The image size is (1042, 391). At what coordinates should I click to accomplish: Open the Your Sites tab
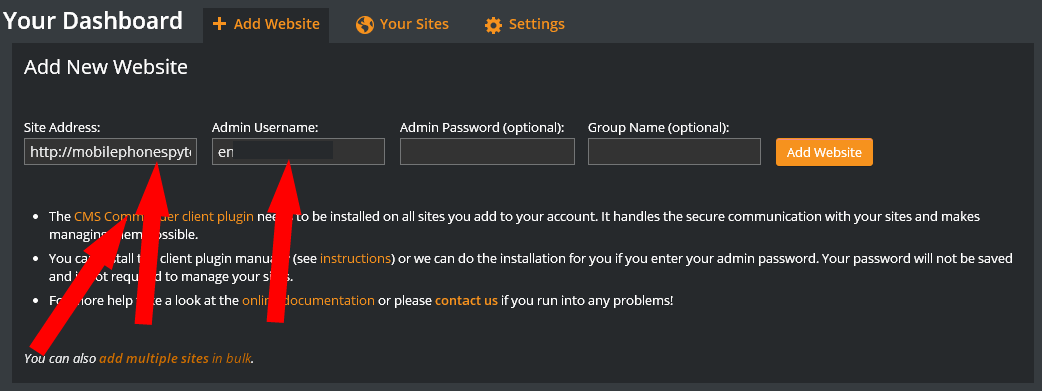coord(402,25)
